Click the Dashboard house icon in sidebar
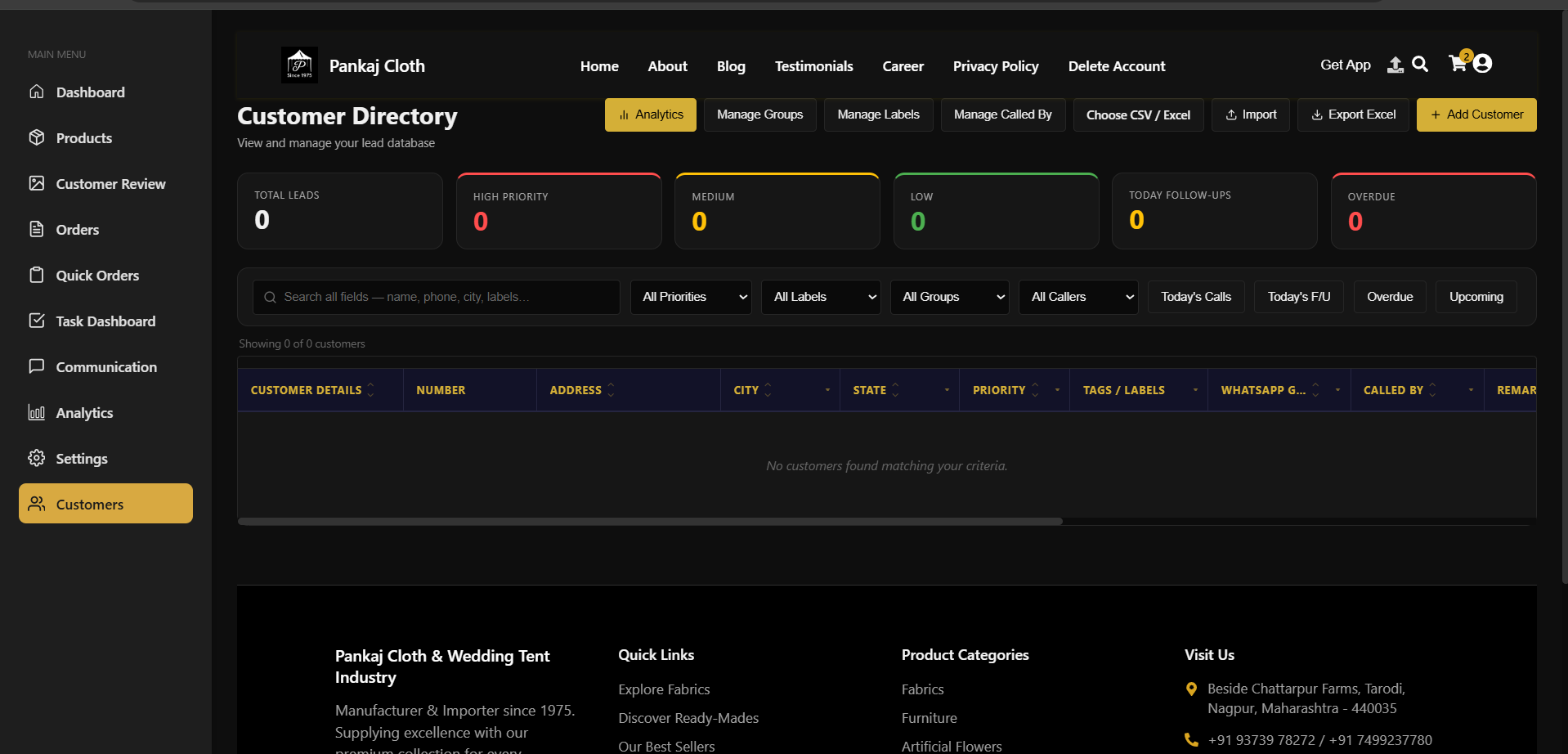 coord(37,92)
